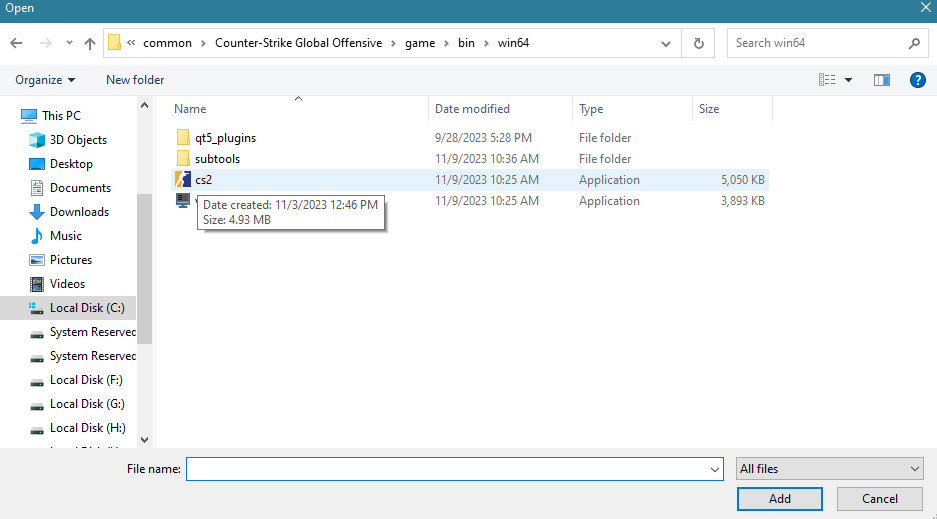This screenshot has width=937, height=519.
Task: Select Local Disk (C:) in sidebar
Action: pos(86,308)
